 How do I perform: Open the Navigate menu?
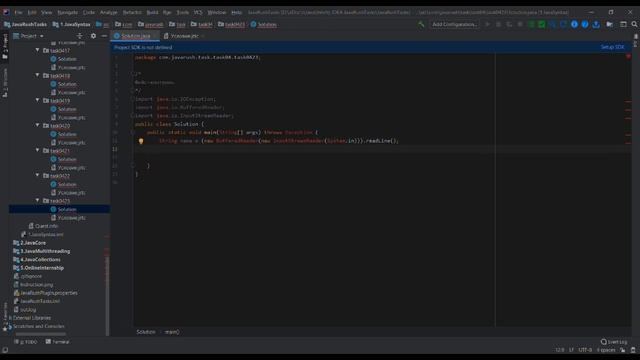point(67,13)
